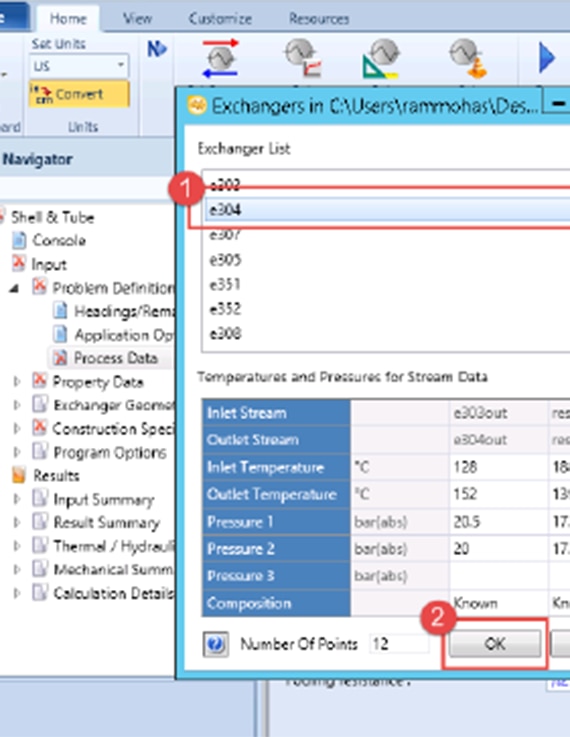
Task: Select exchanger e304 in the list
Action: point(388,210)
